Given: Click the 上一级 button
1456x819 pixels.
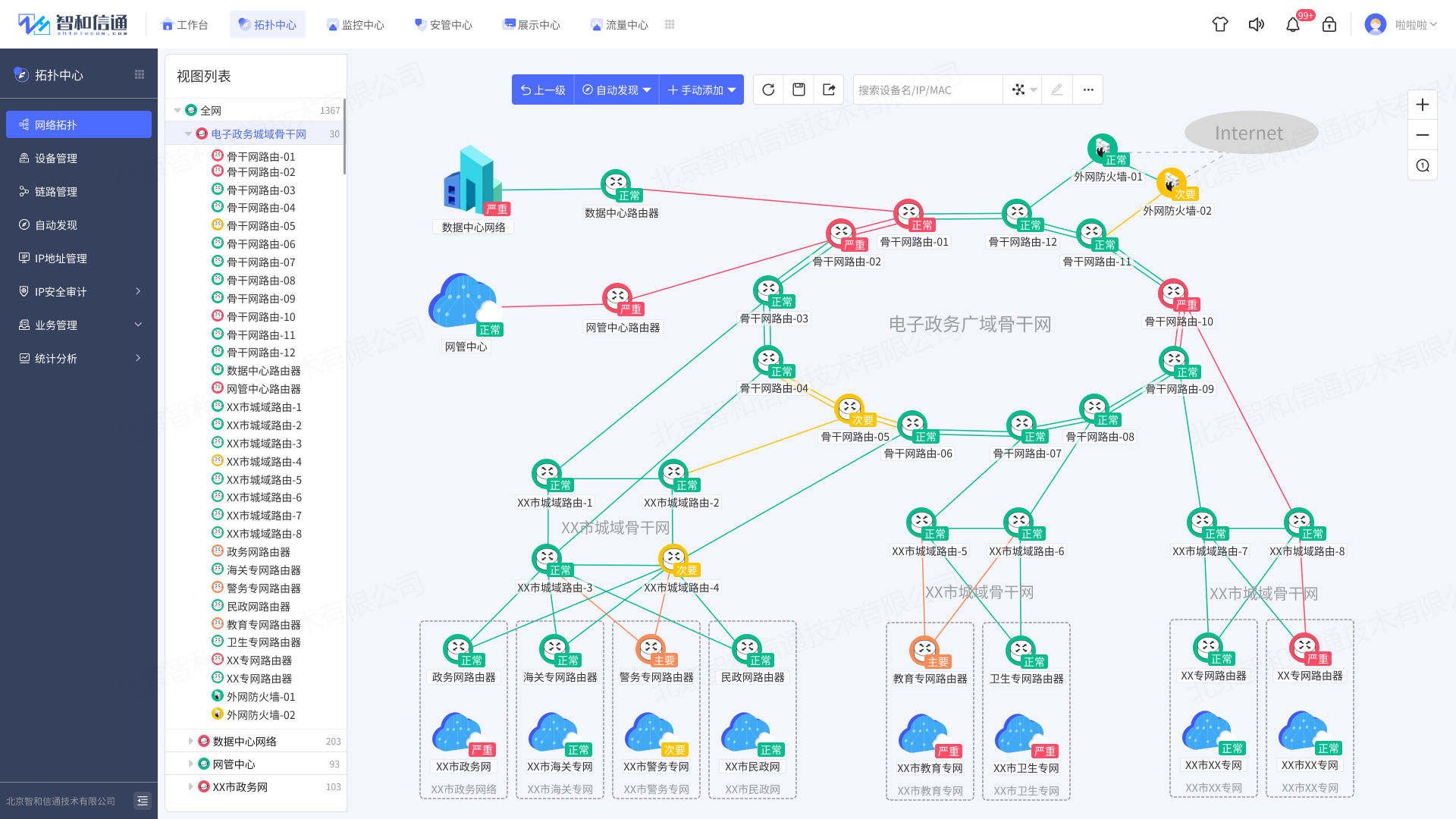Looking at the screenshot, I should [x=542, y=89].
